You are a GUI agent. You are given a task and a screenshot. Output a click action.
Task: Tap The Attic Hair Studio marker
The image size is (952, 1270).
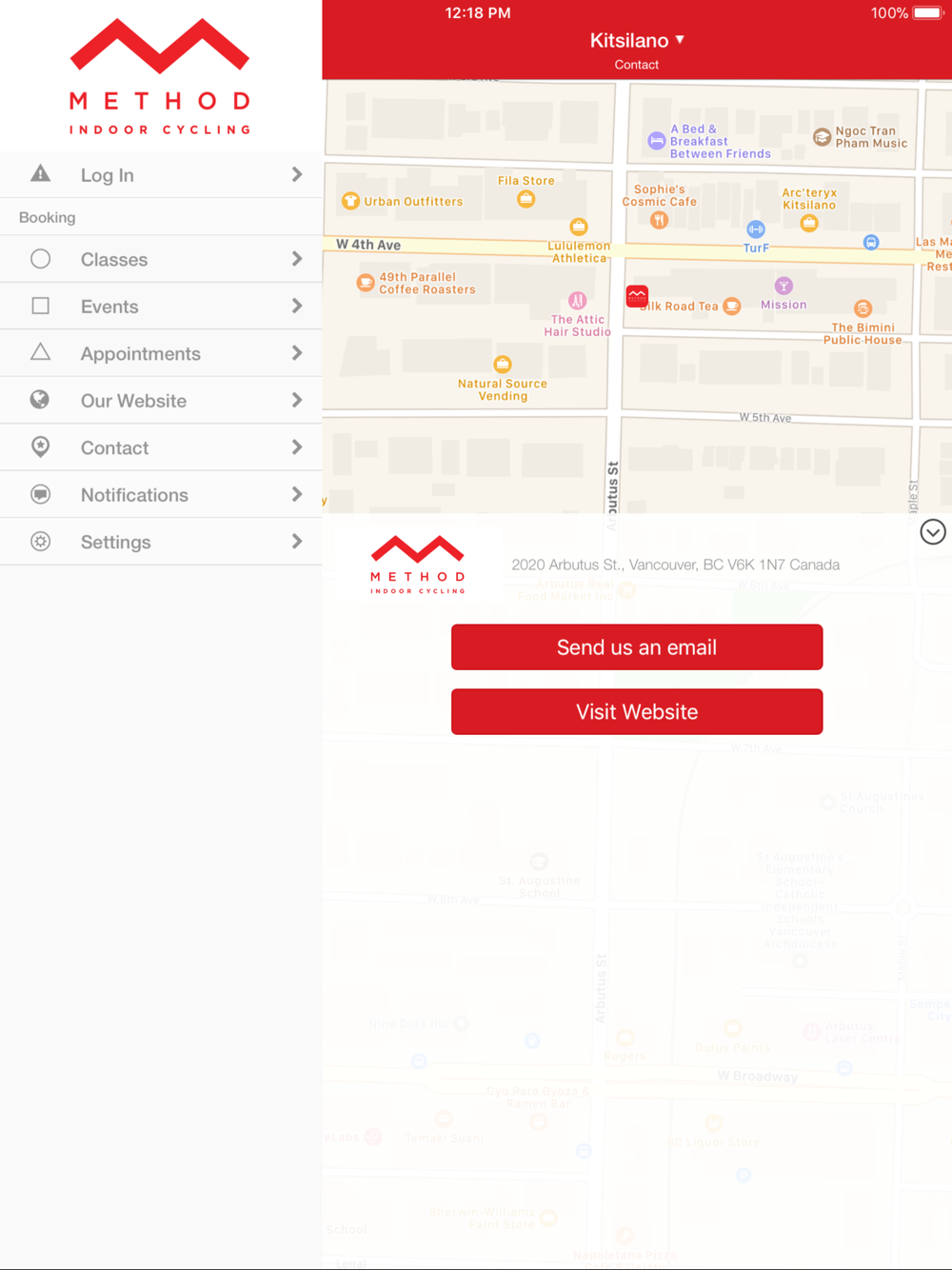pos(577,301)
